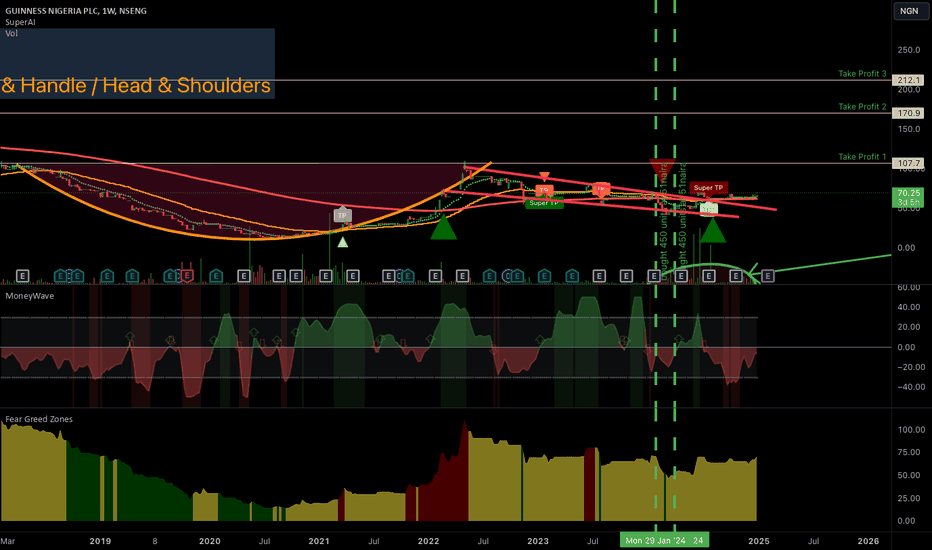Click the Mon 29 Jan '24 date label
The image size is (932, 550).
664,540
